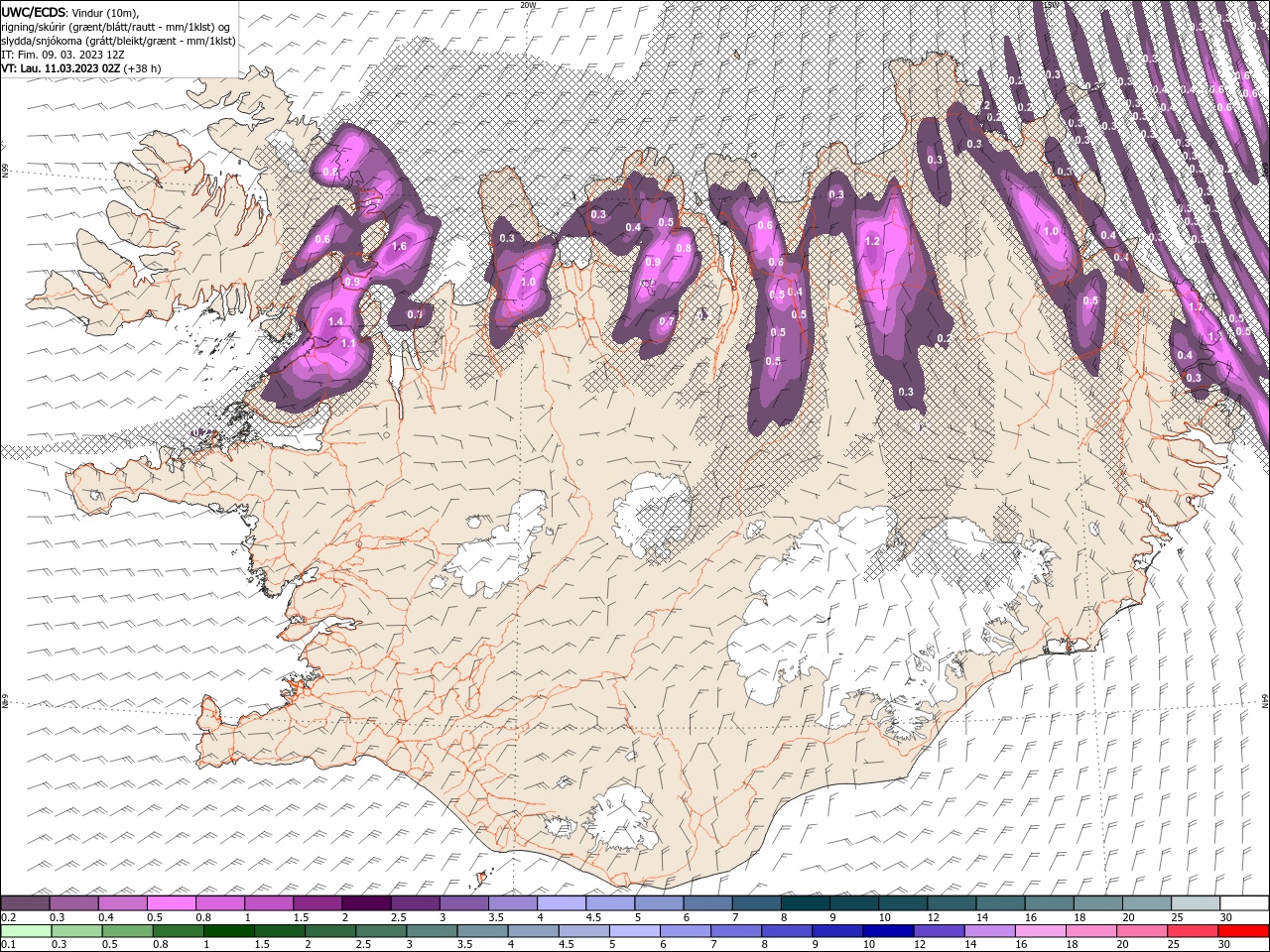1270x952 pixels.
Task: Click the rain legend swatch for 6–7 mm
Action: 686,931
